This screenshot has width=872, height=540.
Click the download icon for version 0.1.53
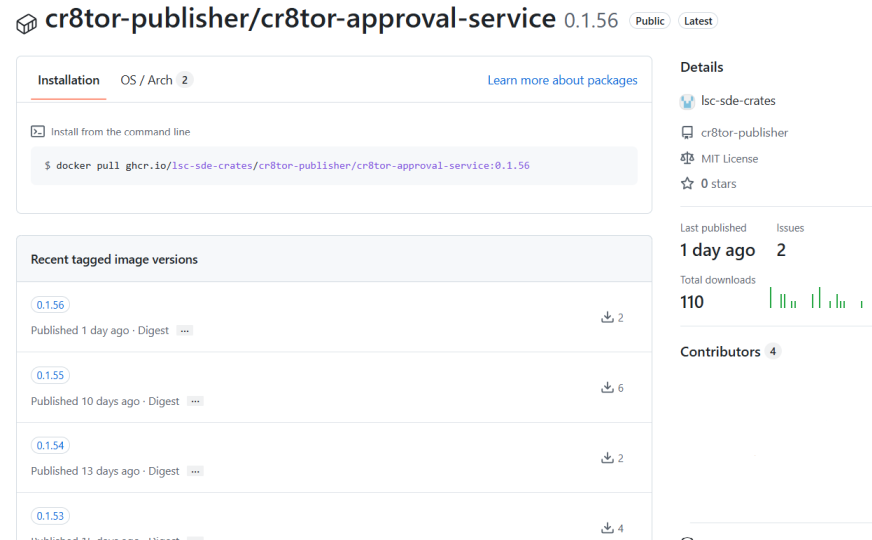tap(607, 528)
